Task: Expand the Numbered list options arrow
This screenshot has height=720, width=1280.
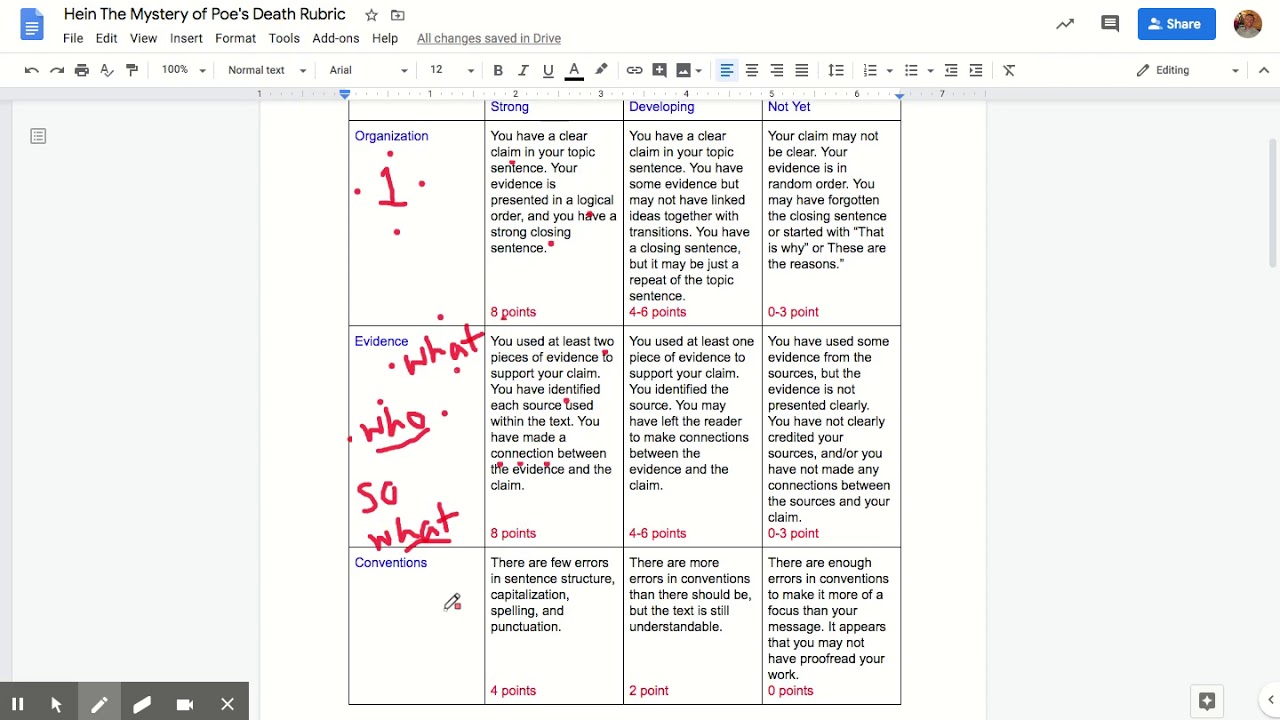Action: point(889,70)
